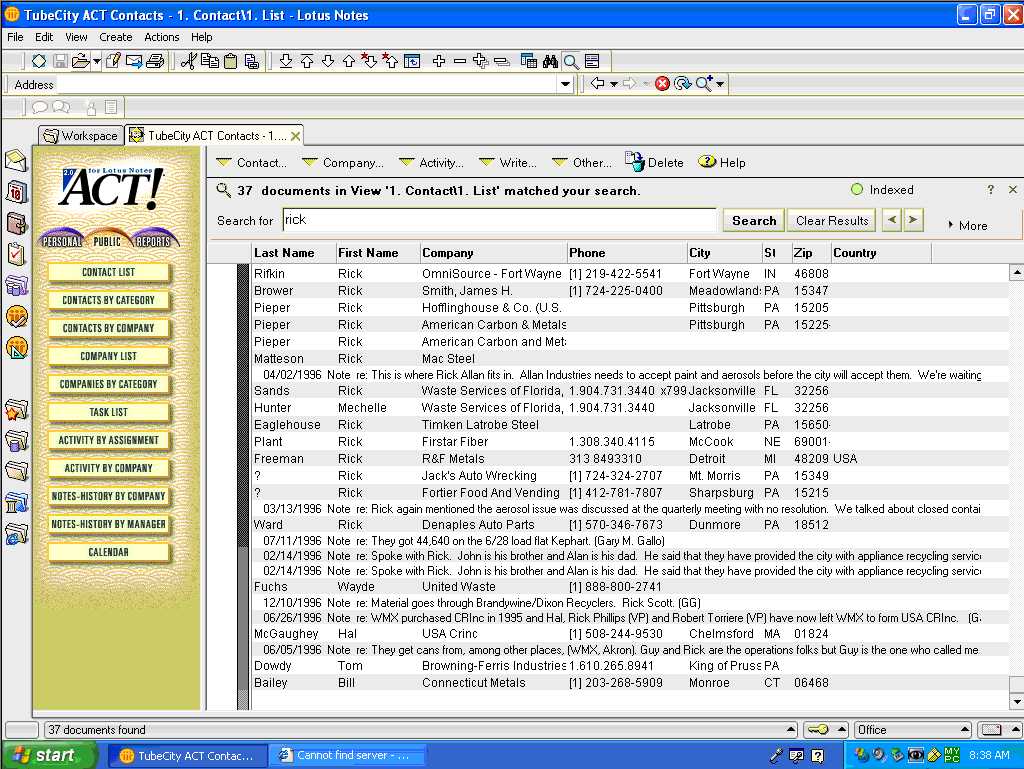
Task: Click the Search for text field
Action: (x=500, y=220)
